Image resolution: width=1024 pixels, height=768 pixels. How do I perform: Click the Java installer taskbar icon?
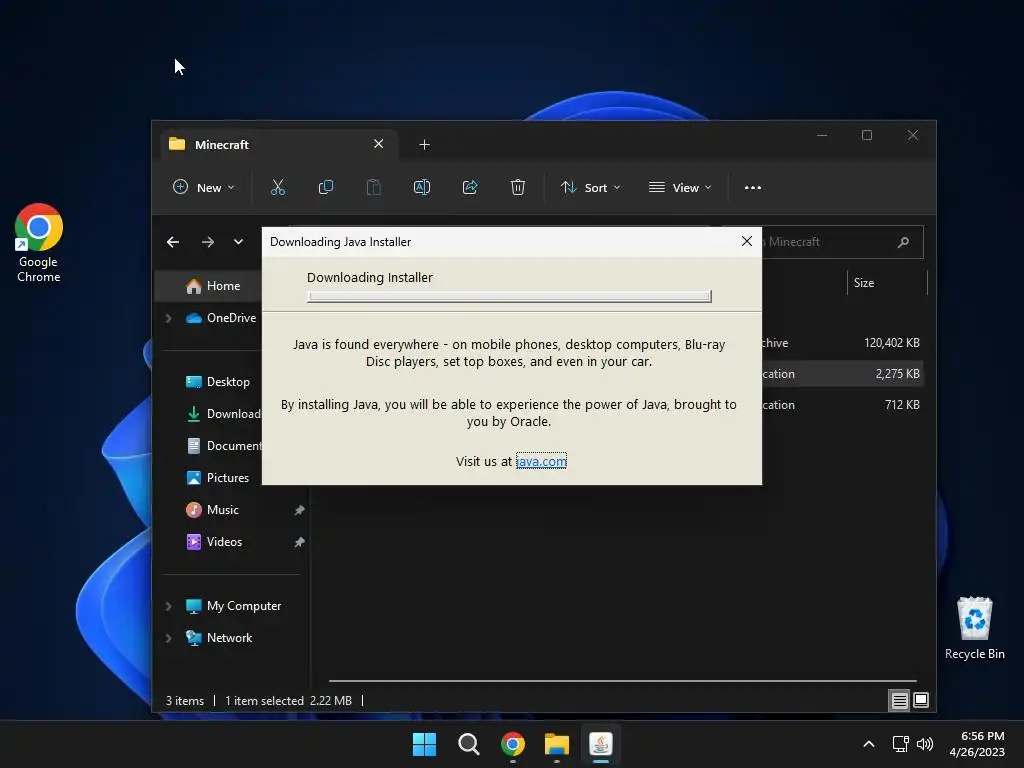pos(601,744)
